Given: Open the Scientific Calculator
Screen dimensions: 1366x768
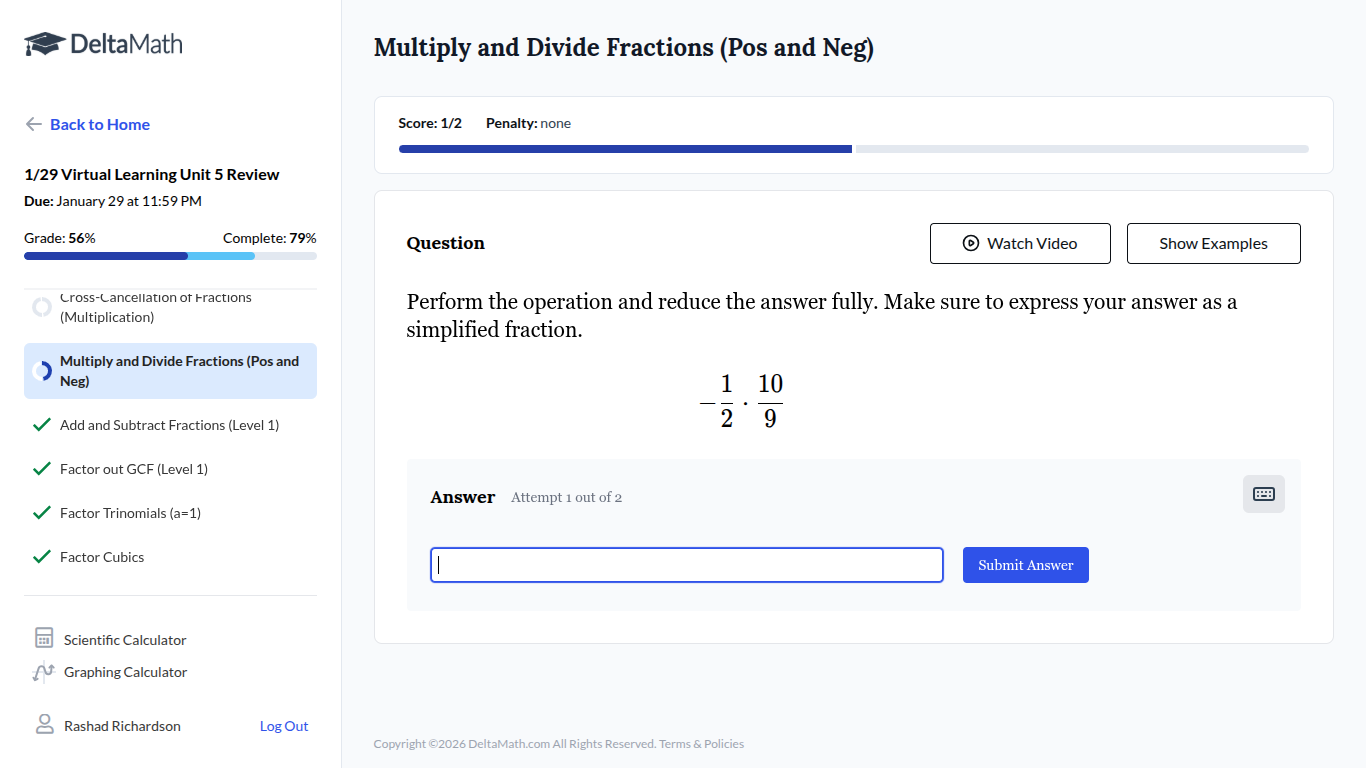Looking at the screenshot, I should [x=125, y=639].
